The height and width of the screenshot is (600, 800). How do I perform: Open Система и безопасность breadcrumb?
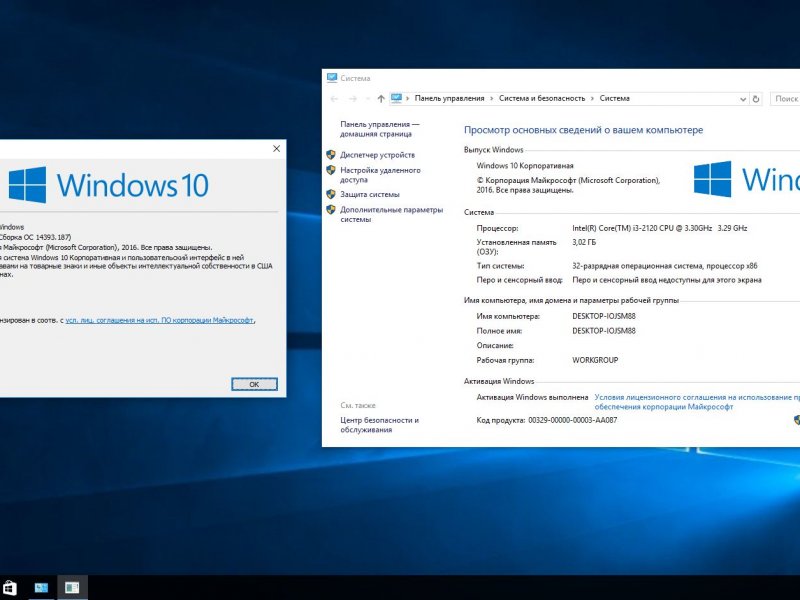point(542,98)
